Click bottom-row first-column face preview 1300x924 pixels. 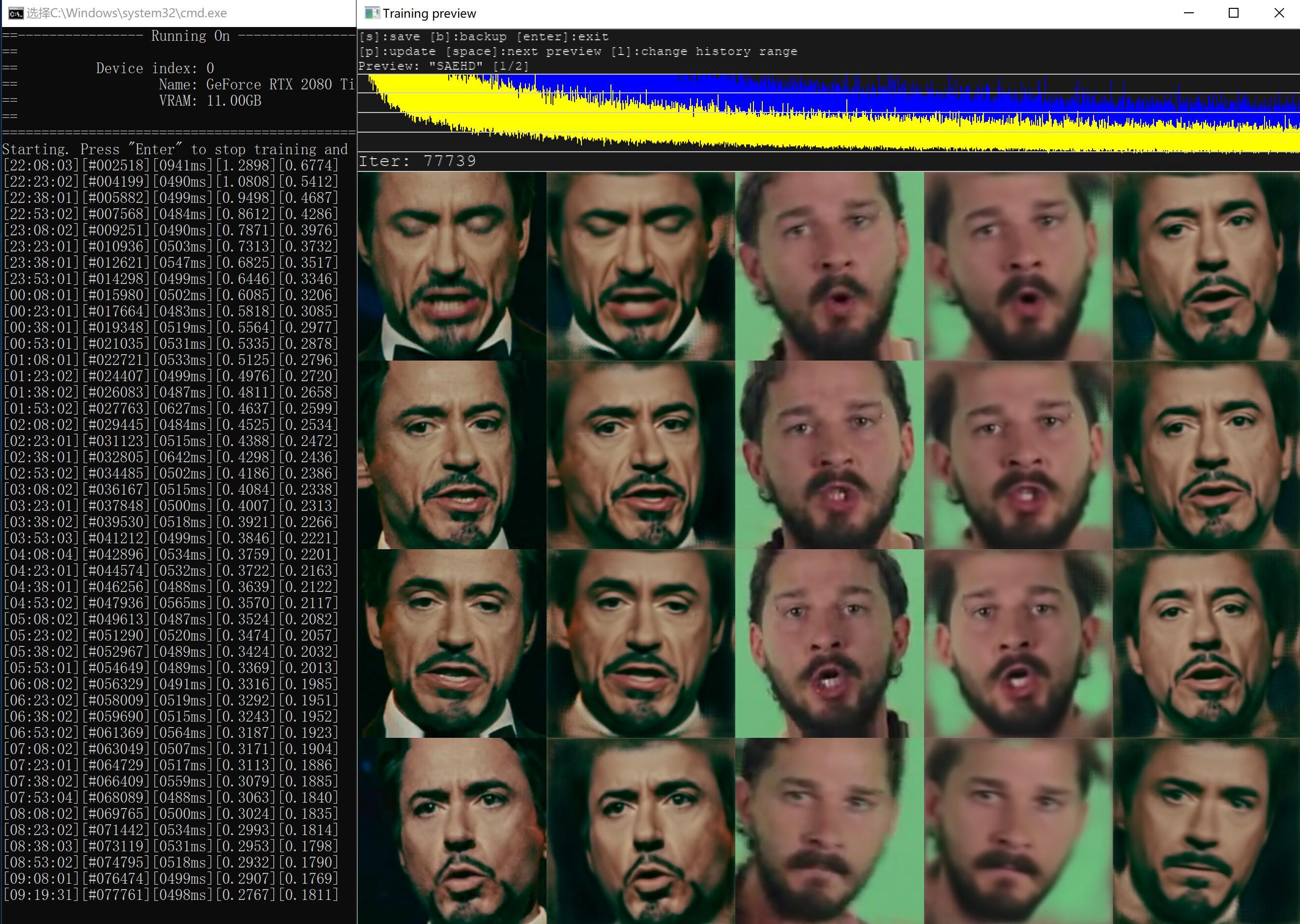click(452, 831)
